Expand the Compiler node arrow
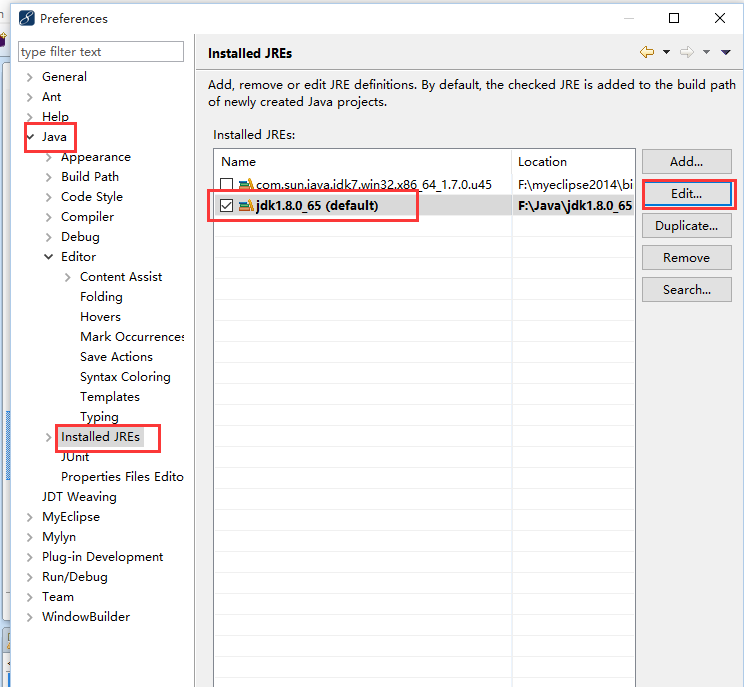 [48, 217]
